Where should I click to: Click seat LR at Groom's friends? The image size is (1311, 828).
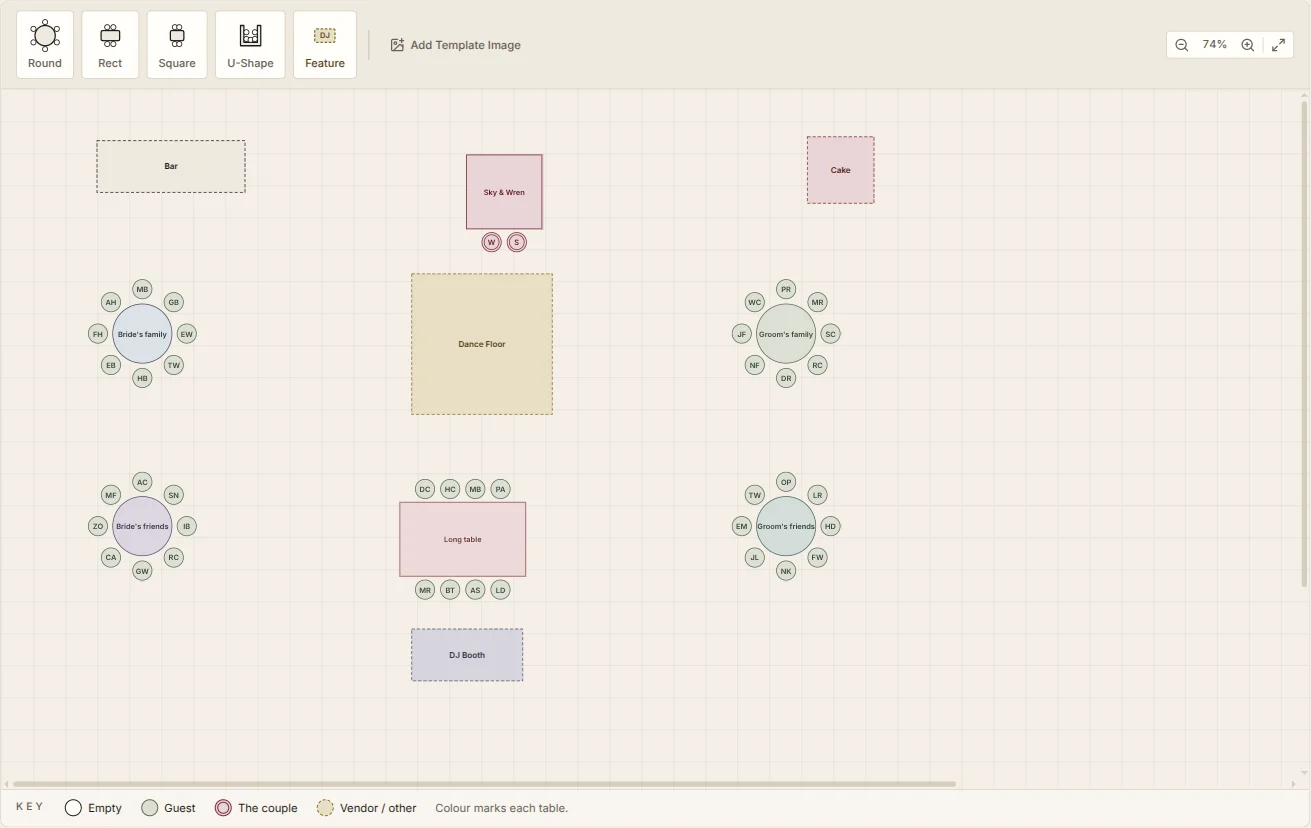click(x=818, y=494)
